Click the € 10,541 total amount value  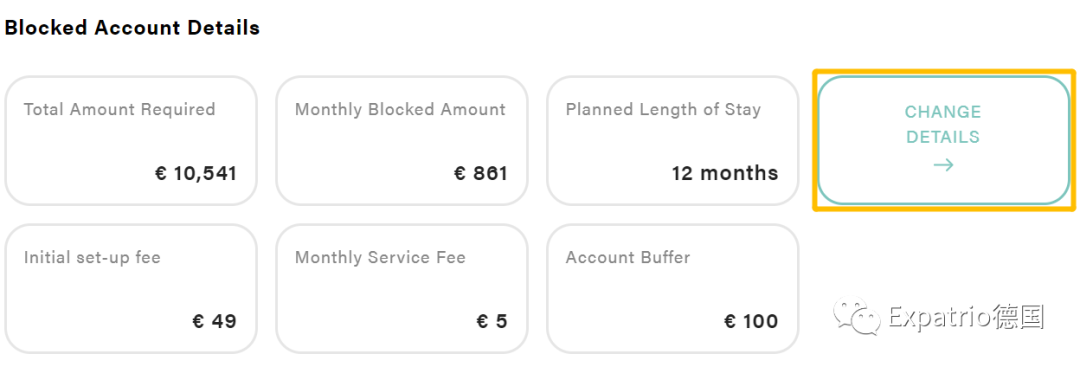(x=196, y=173)
